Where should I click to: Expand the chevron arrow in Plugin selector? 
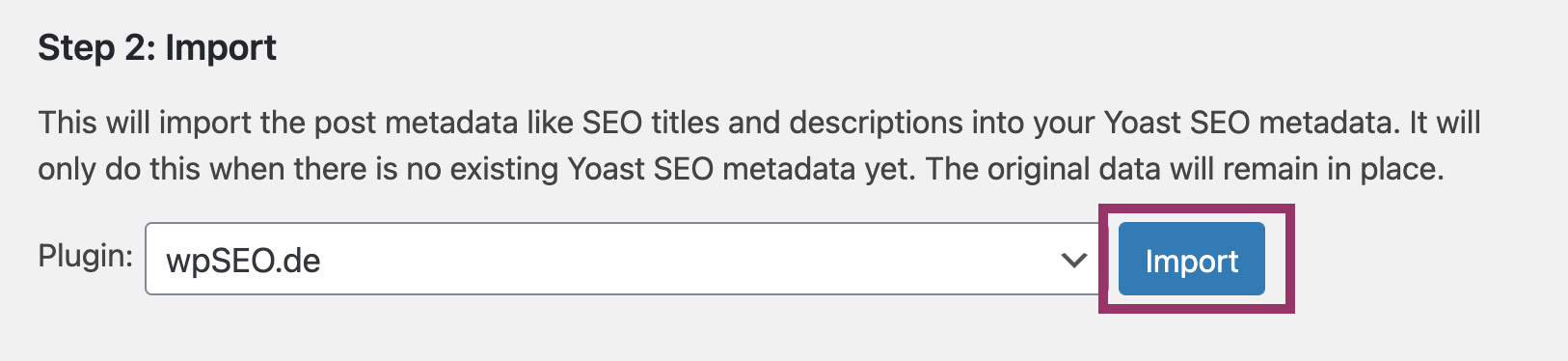click(x=1073, y=260)
